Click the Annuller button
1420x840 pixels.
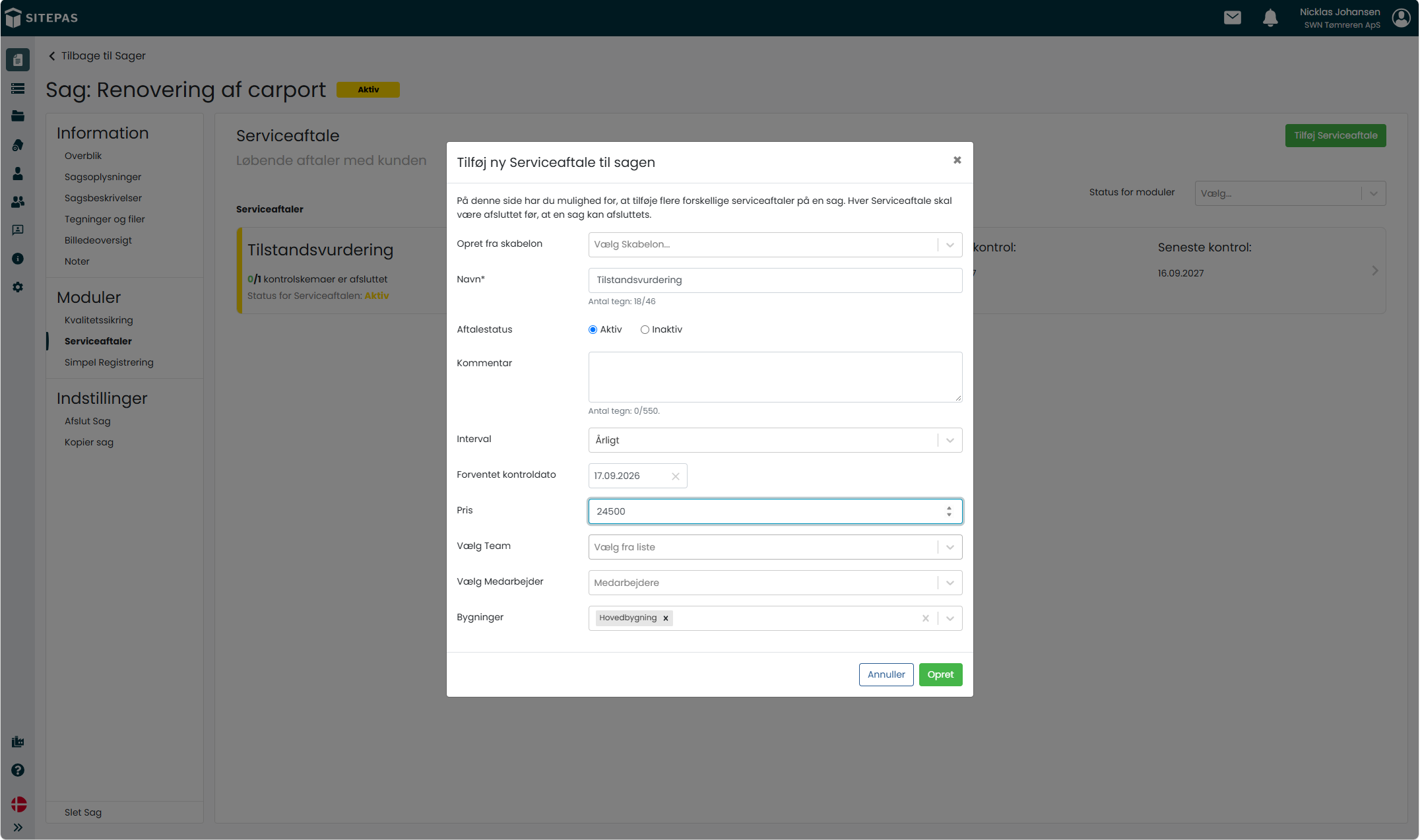click(886, 674)
